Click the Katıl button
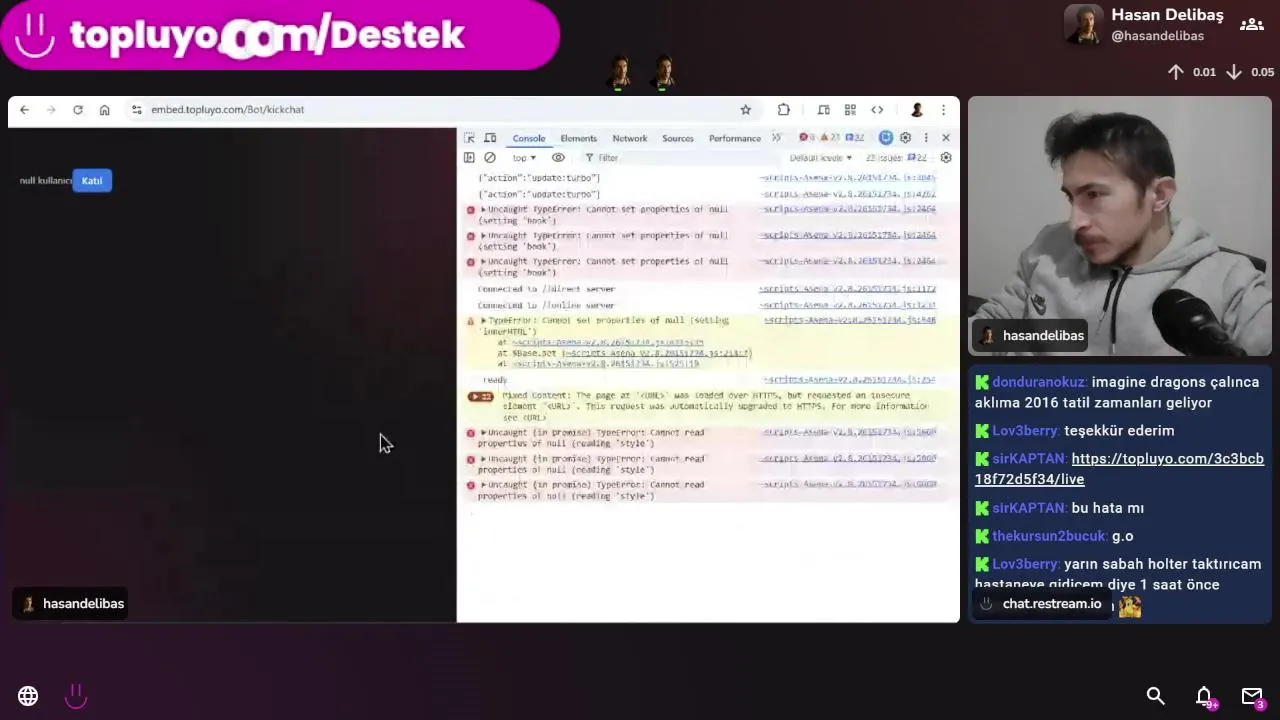 pyautogui.click(x=92, y=181)
